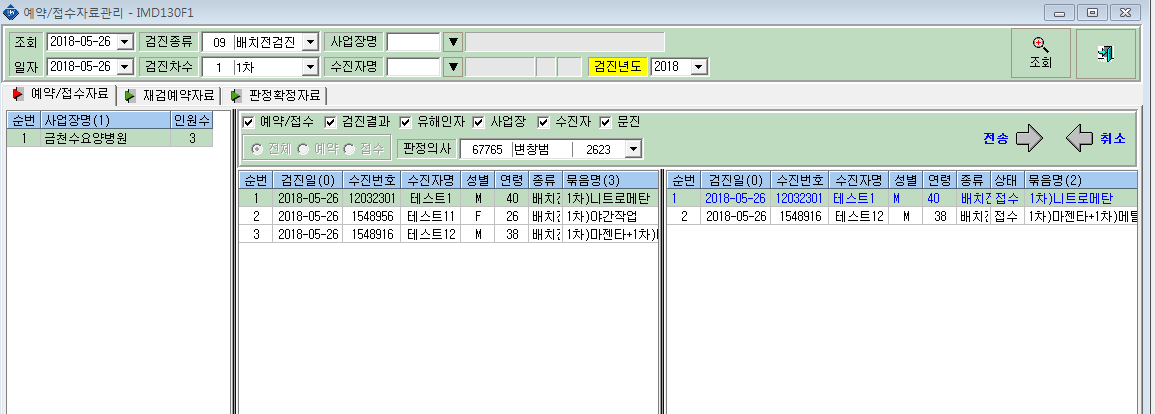Open the 판정확정자료 tab
The height and width of the screenshot is (414, 1155).
[x=276, y=96]
